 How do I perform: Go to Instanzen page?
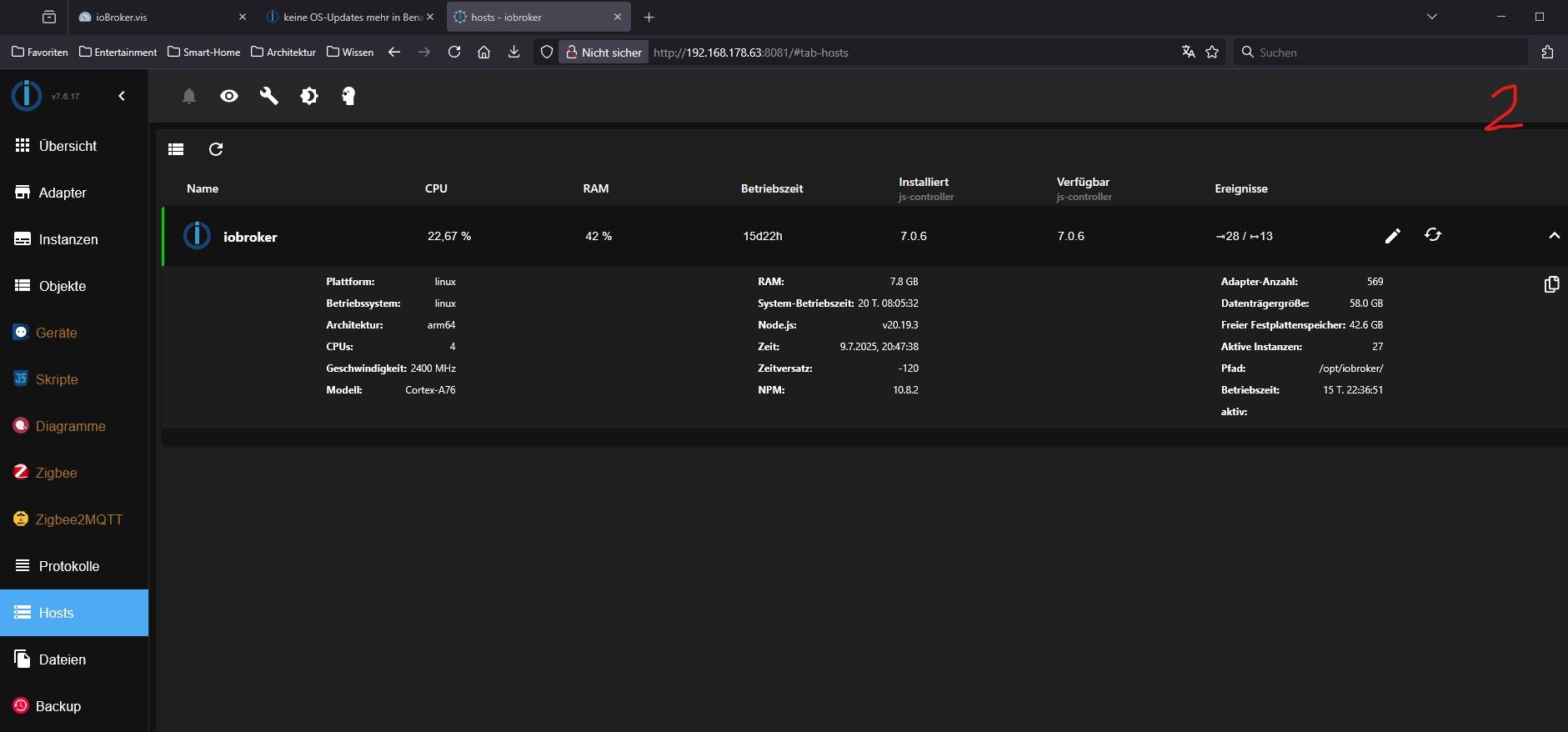74,239
